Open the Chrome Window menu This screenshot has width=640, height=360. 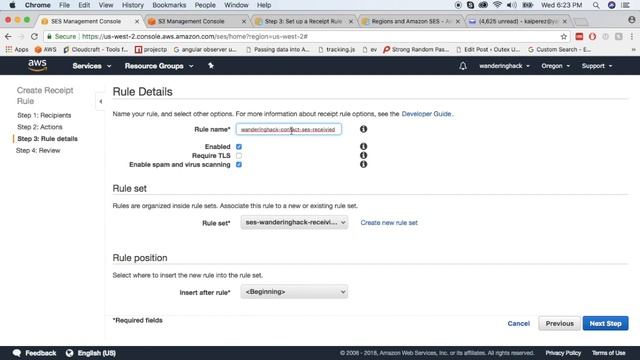236,5
